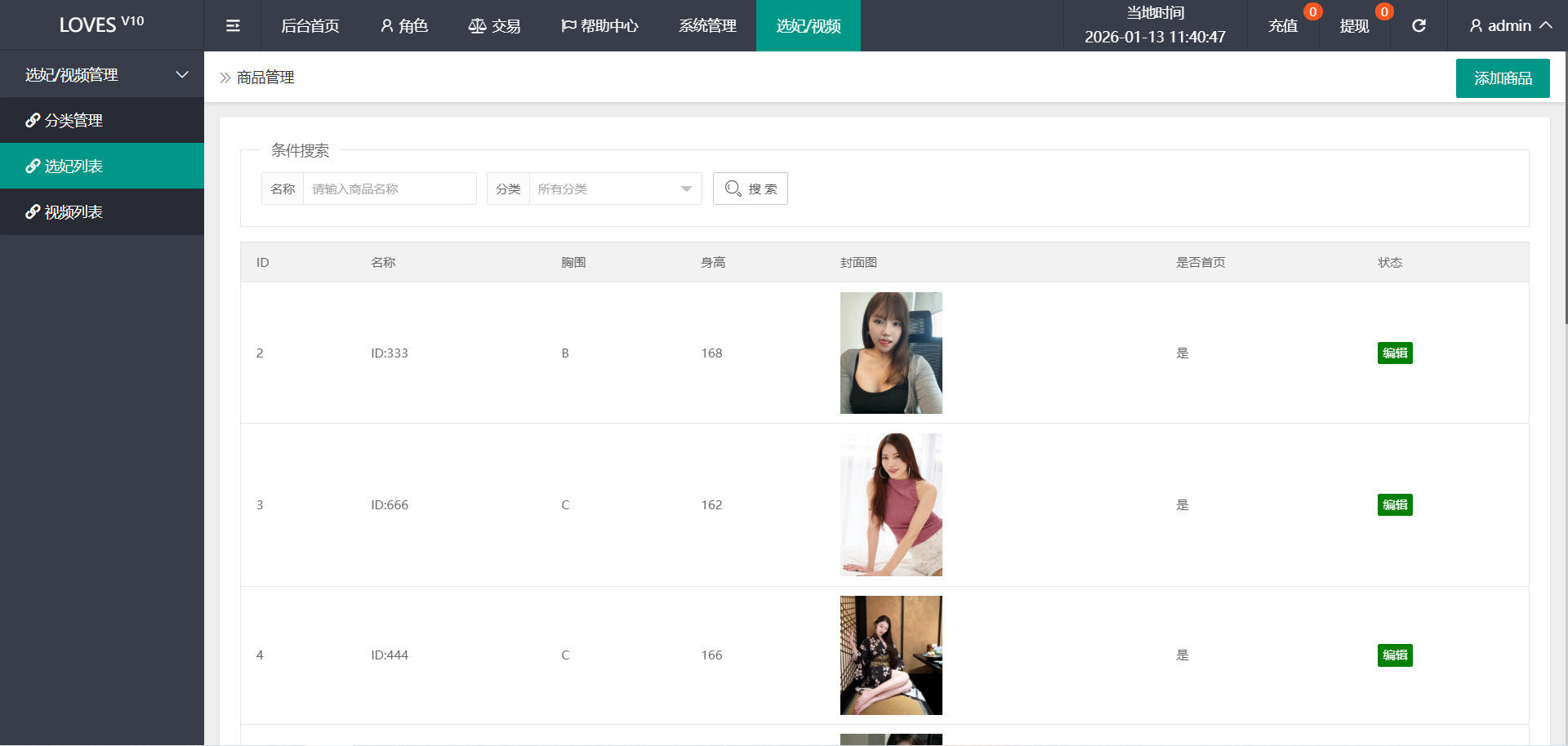1568x746 pixels.
Task: Click the search magnifier button 搜索
Action: click(x=750, y=189)
